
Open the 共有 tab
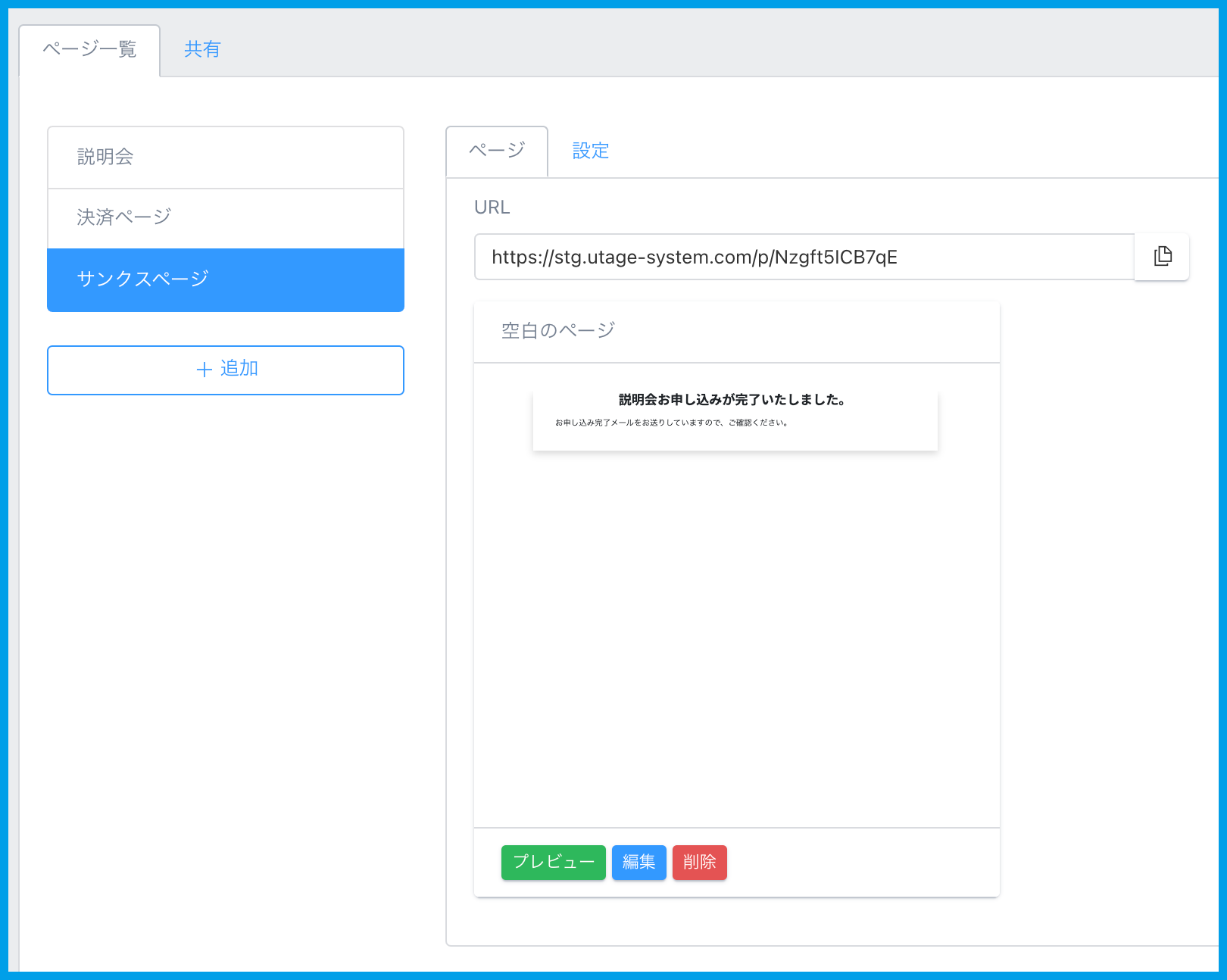[x=202, y=50]
